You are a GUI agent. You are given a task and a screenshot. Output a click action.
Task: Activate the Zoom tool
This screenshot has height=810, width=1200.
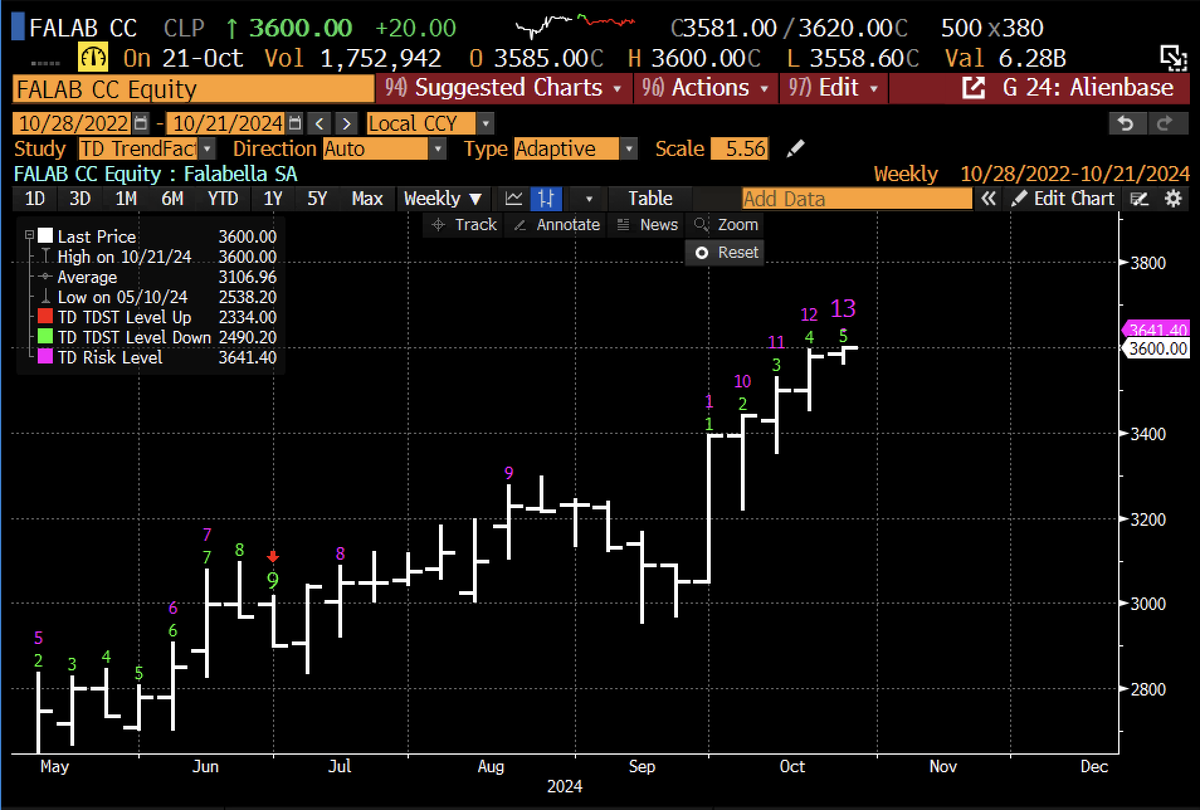[727, 225]
